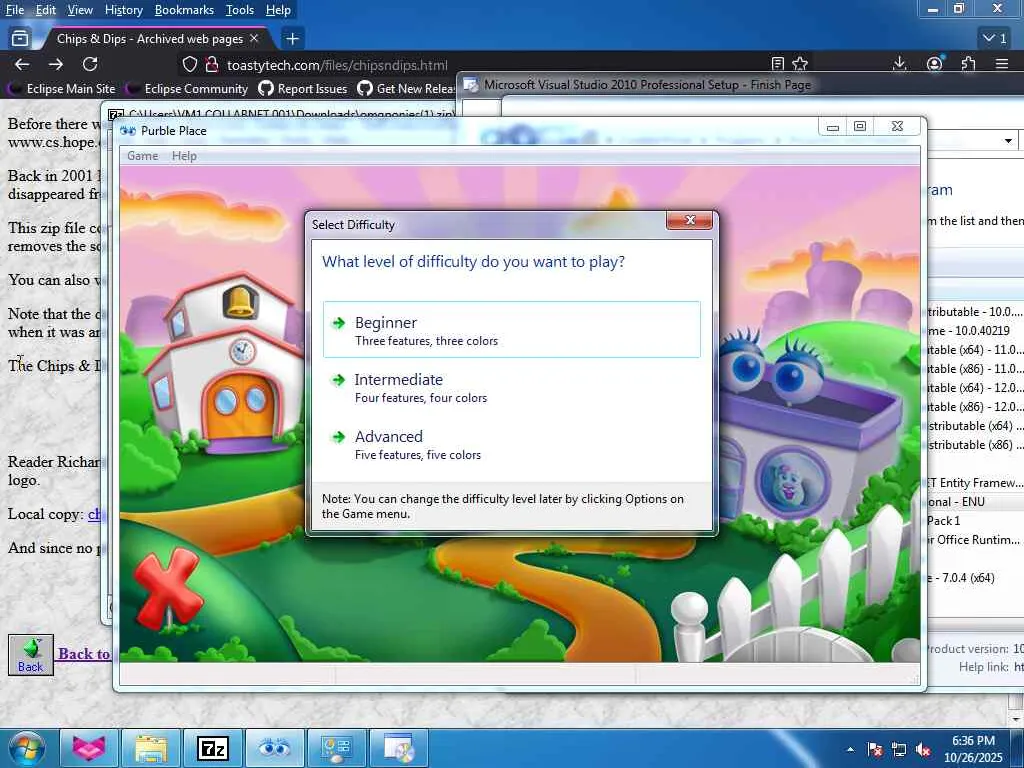Switch to Purble Place on the taskbar

[x=274, y=748]
